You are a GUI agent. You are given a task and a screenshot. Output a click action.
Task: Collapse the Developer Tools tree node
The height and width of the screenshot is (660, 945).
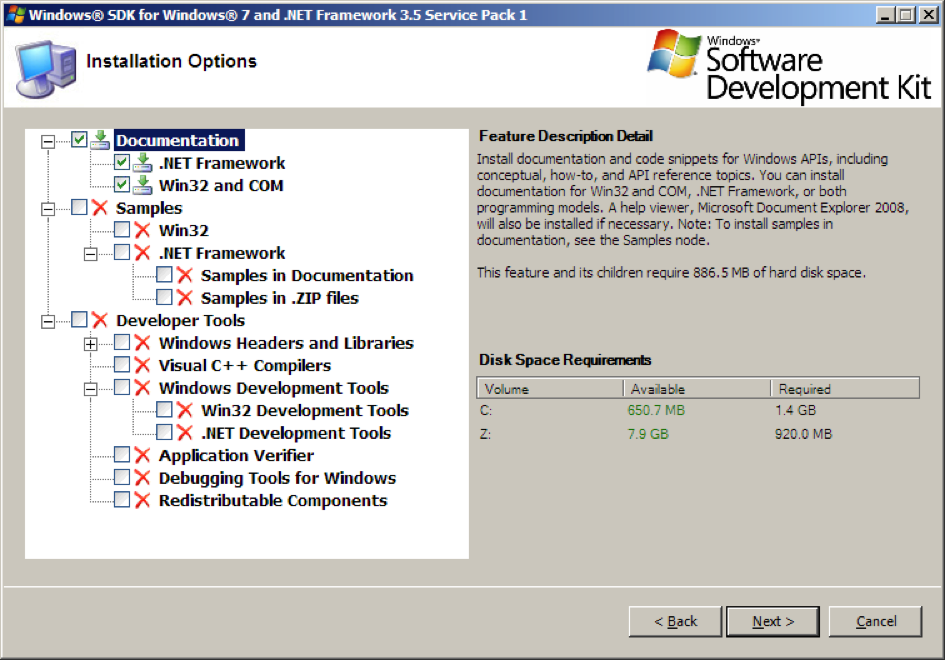pos(48,322)
